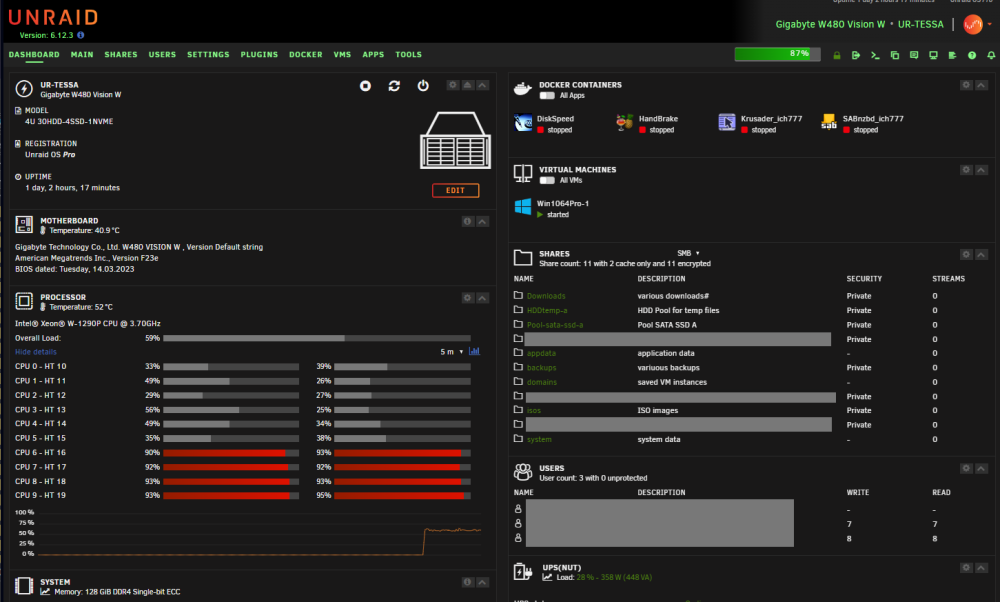This screenshot has height=602, width=1000.
Task: Toggle the Docker All Apps switch
Action: pyautogui.click(x=547, y=96)
